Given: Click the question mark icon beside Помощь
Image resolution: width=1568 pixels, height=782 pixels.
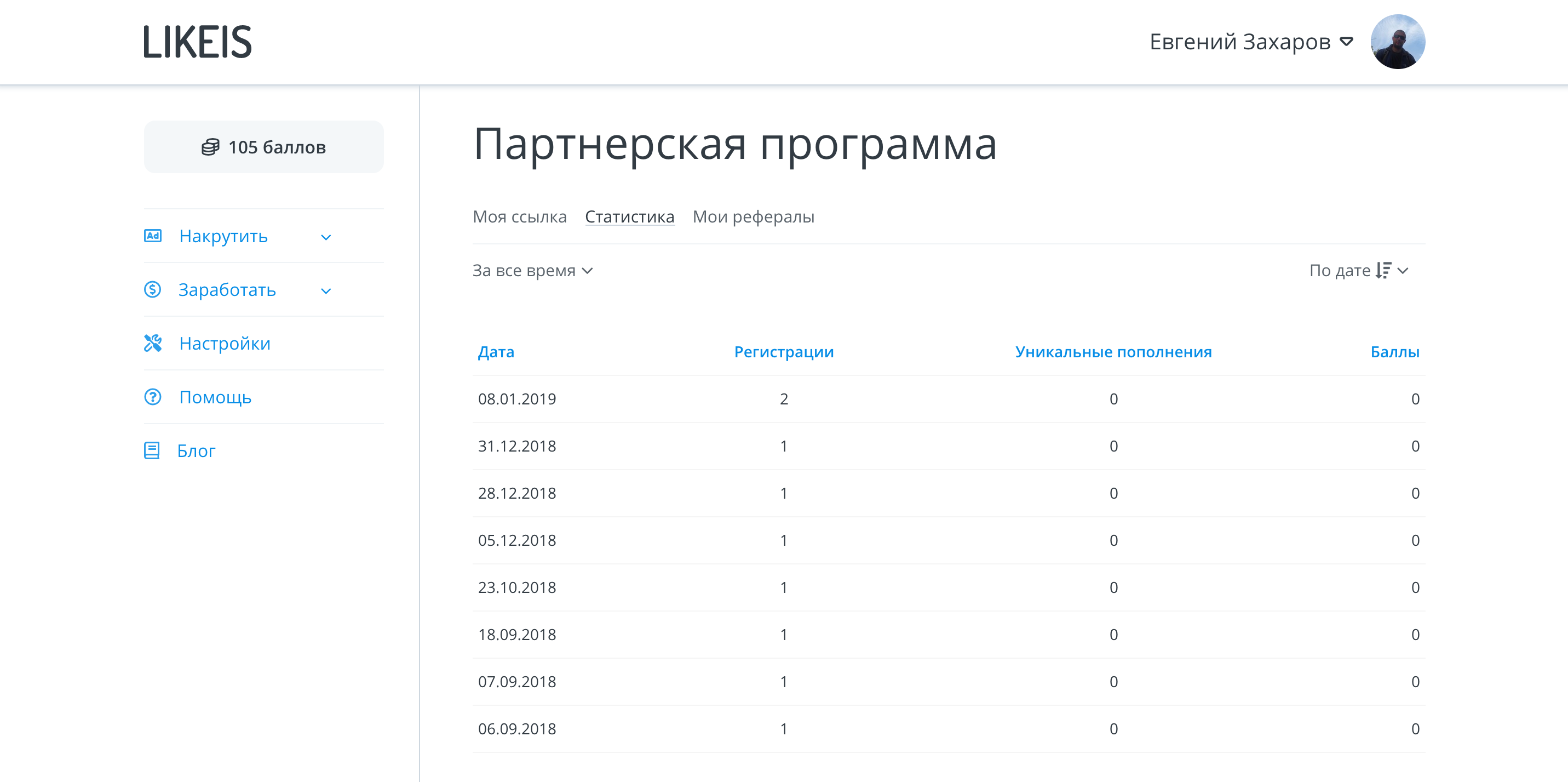Looking at the screenshot, I should (152, 397).
